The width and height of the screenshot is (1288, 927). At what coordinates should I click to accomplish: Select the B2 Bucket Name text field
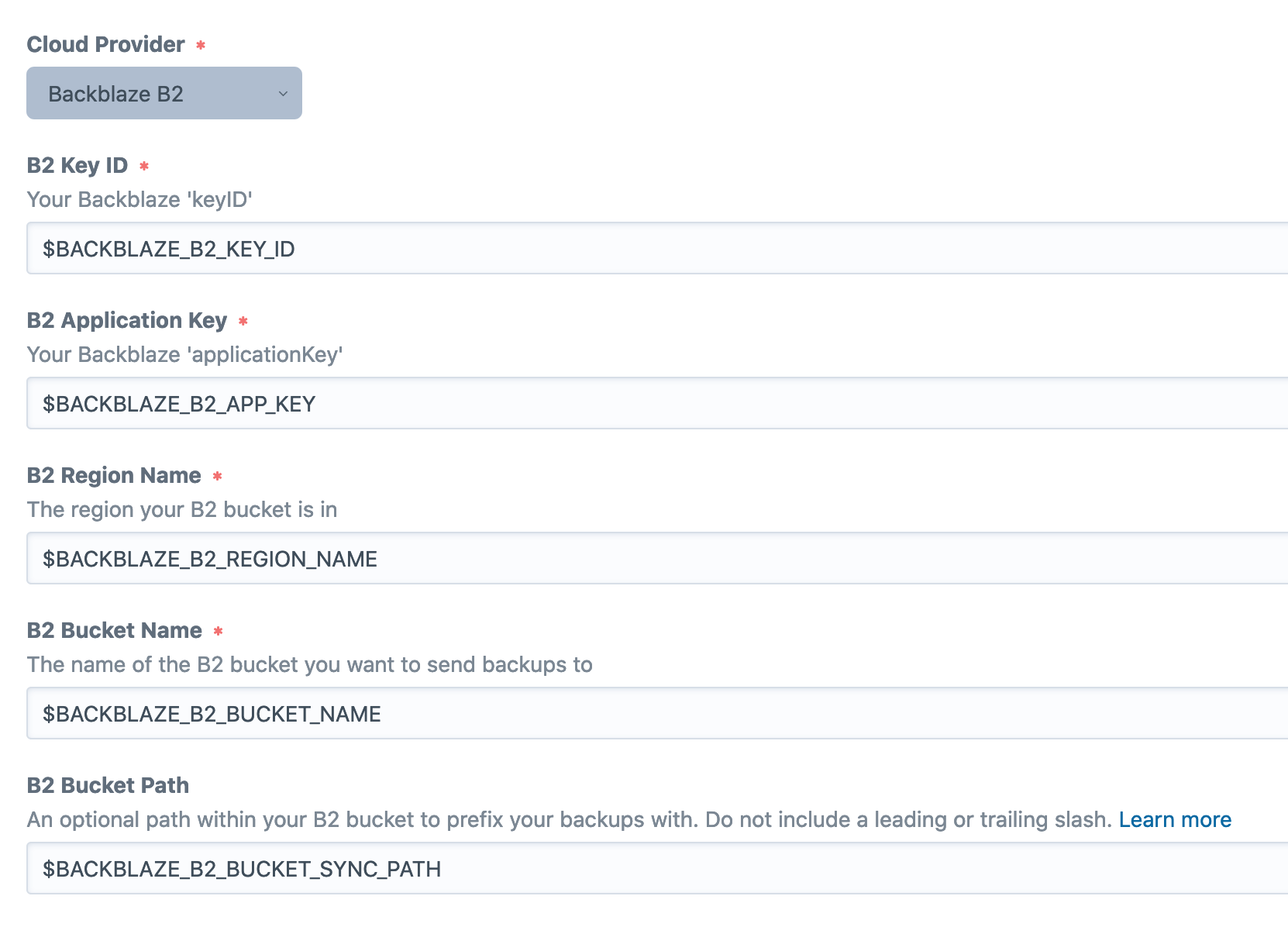tap(657, 713)
